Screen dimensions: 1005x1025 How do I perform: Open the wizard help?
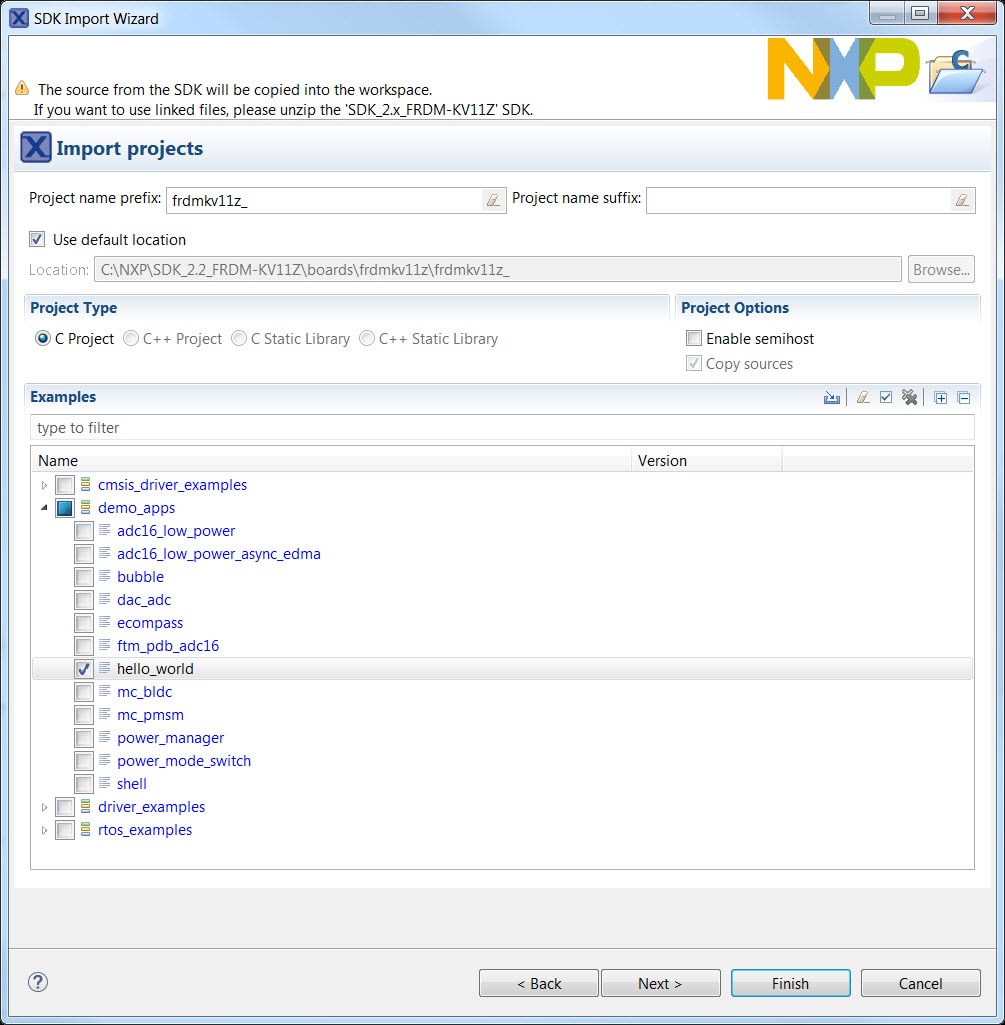[38, 982]
